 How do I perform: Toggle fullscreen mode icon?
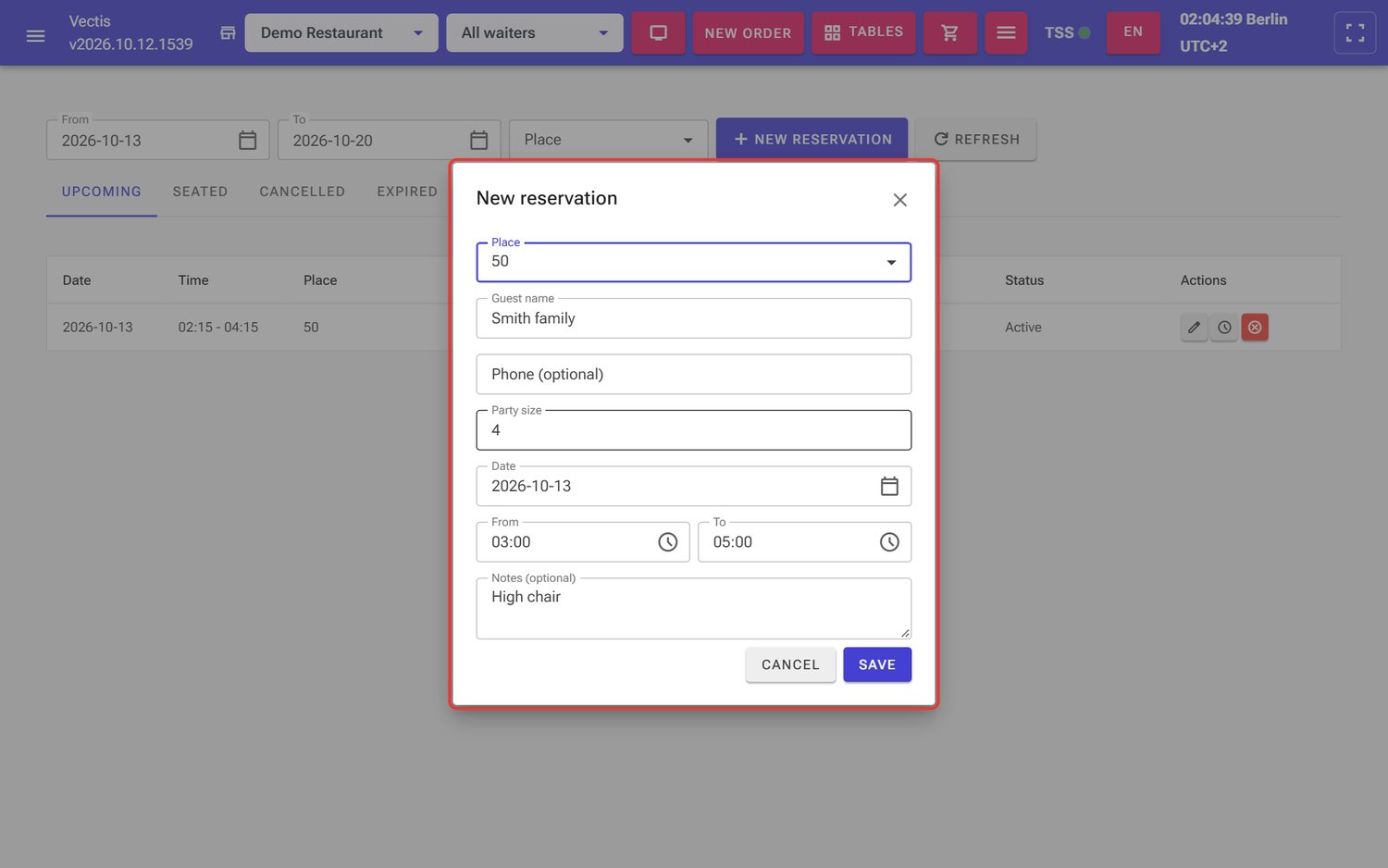1355,32
